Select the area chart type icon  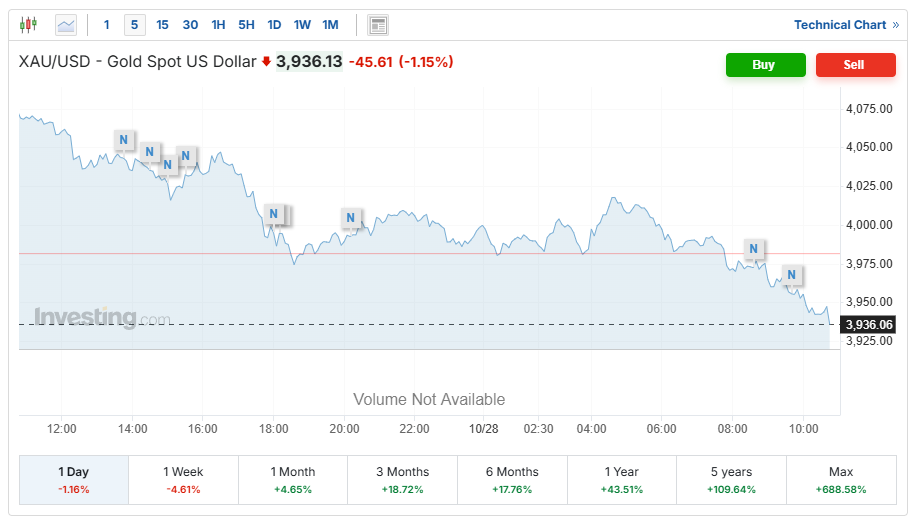pyautogui.click(x=66, y=24)
